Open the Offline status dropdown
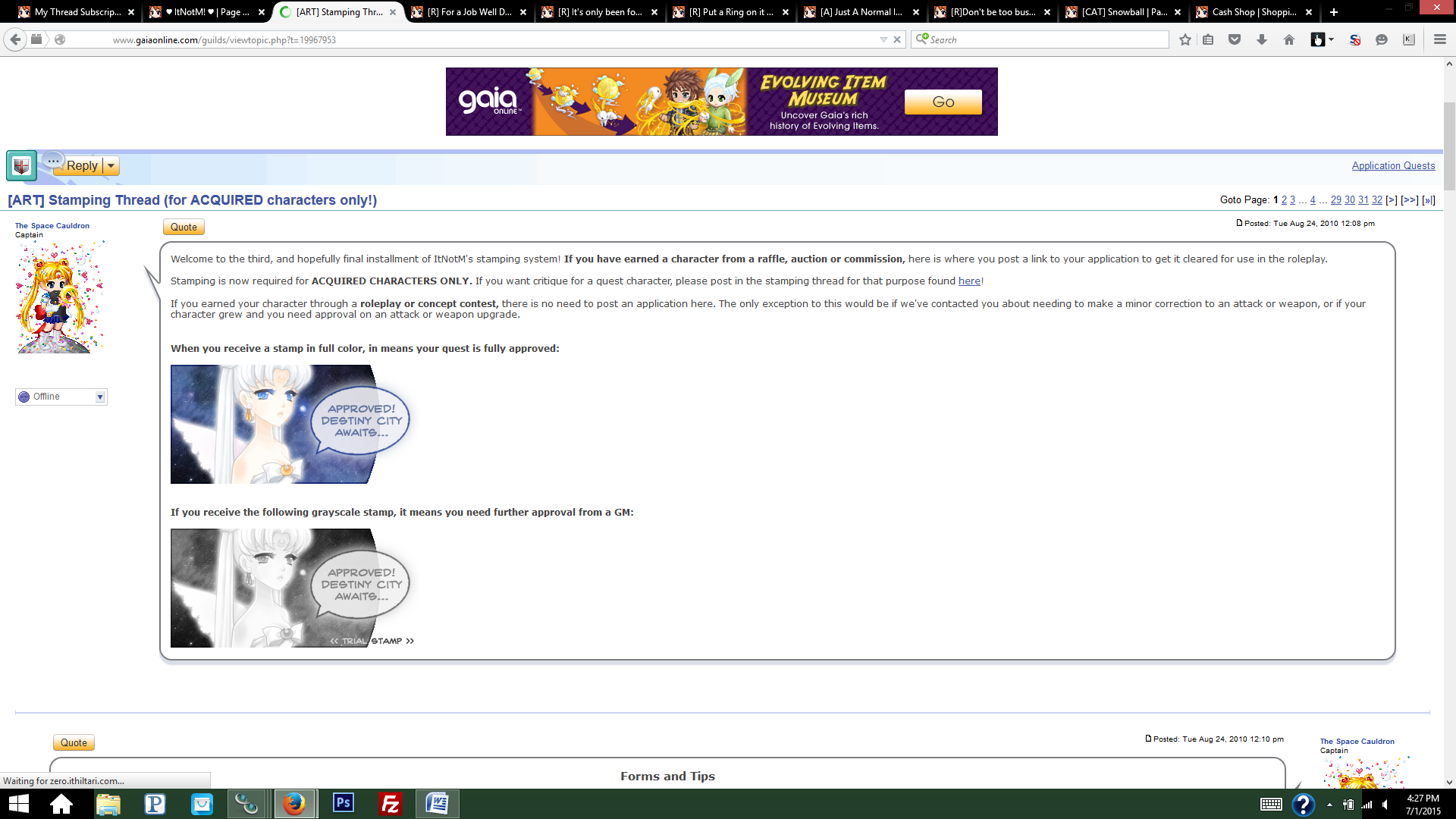The image size is (1456, 819). 61,397
